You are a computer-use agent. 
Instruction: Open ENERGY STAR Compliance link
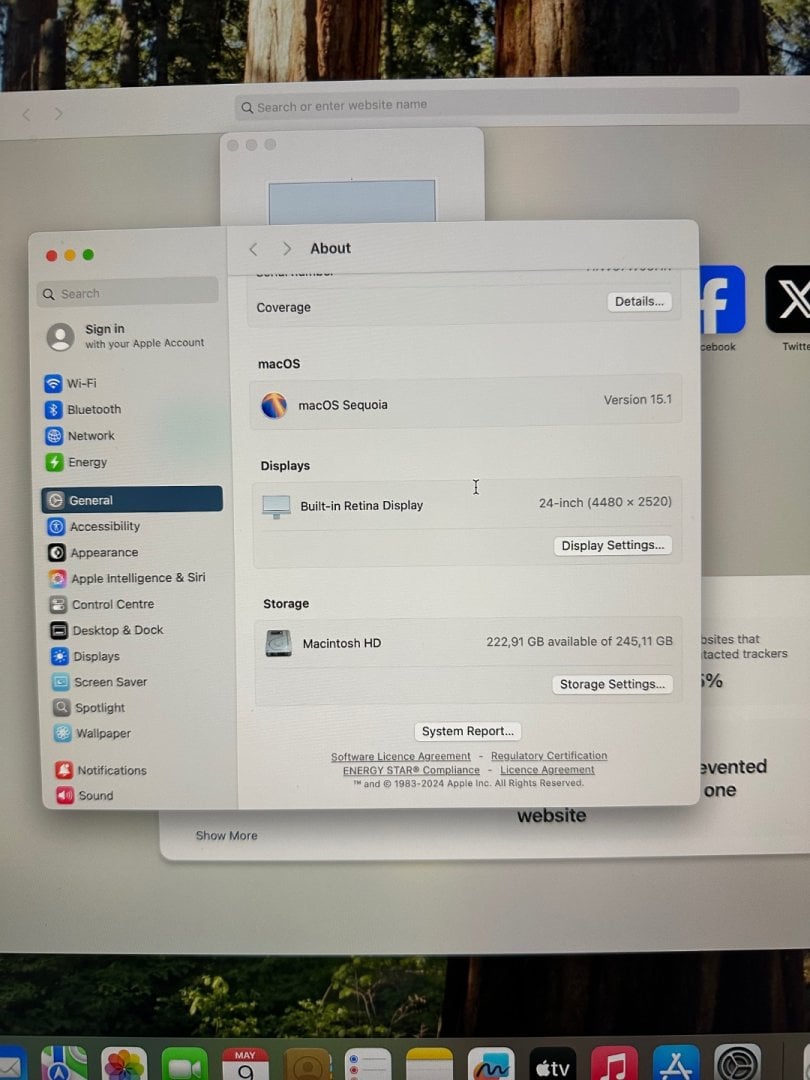(411, 770)
